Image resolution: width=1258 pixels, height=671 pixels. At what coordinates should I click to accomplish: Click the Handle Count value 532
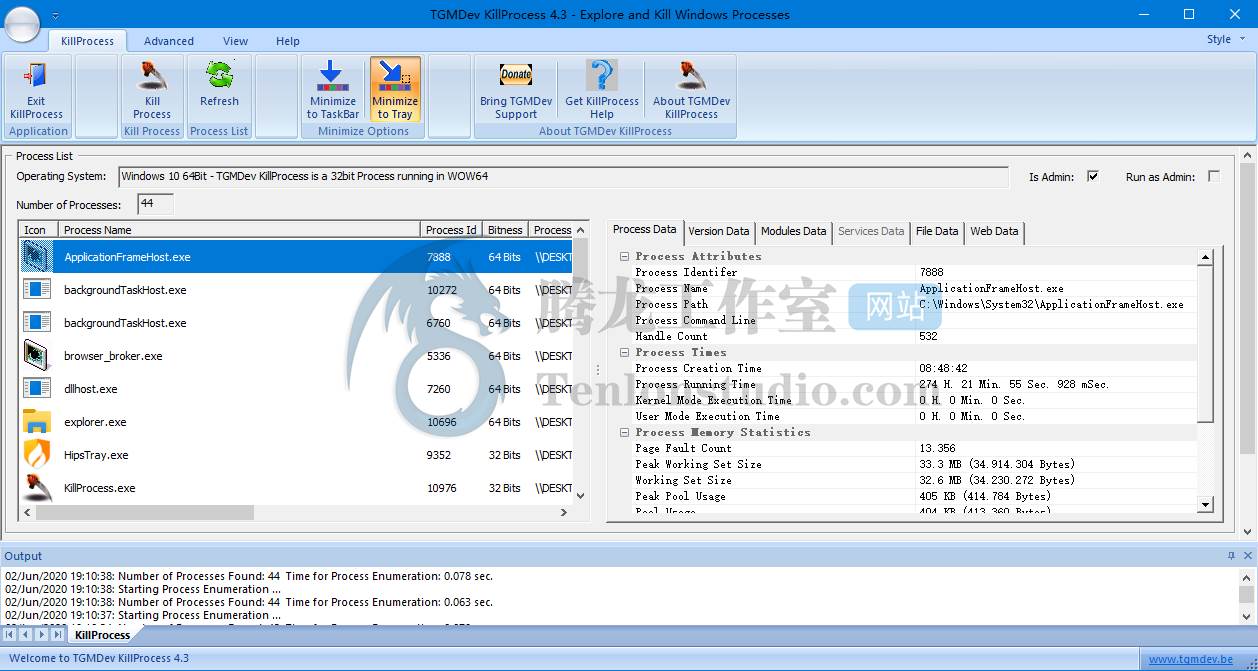(x=929, y=336)
